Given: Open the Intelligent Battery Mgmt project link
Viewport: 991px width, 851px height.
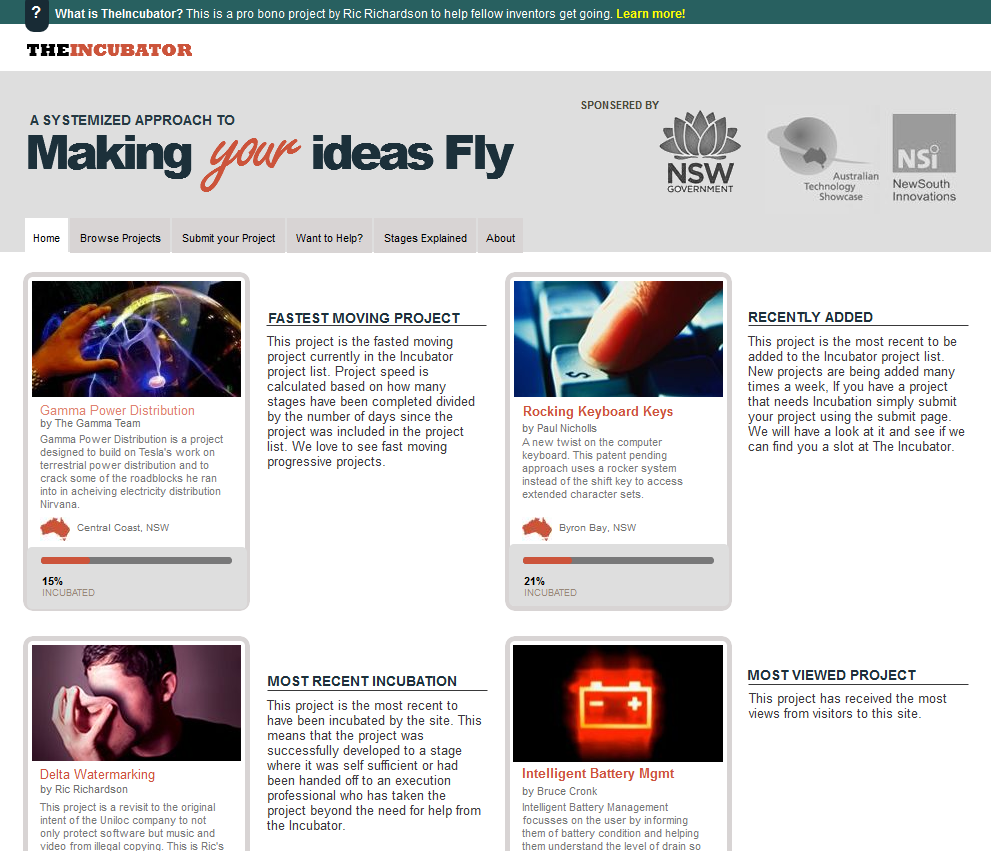Looking at the screenshot, I should tap(597, 773).
